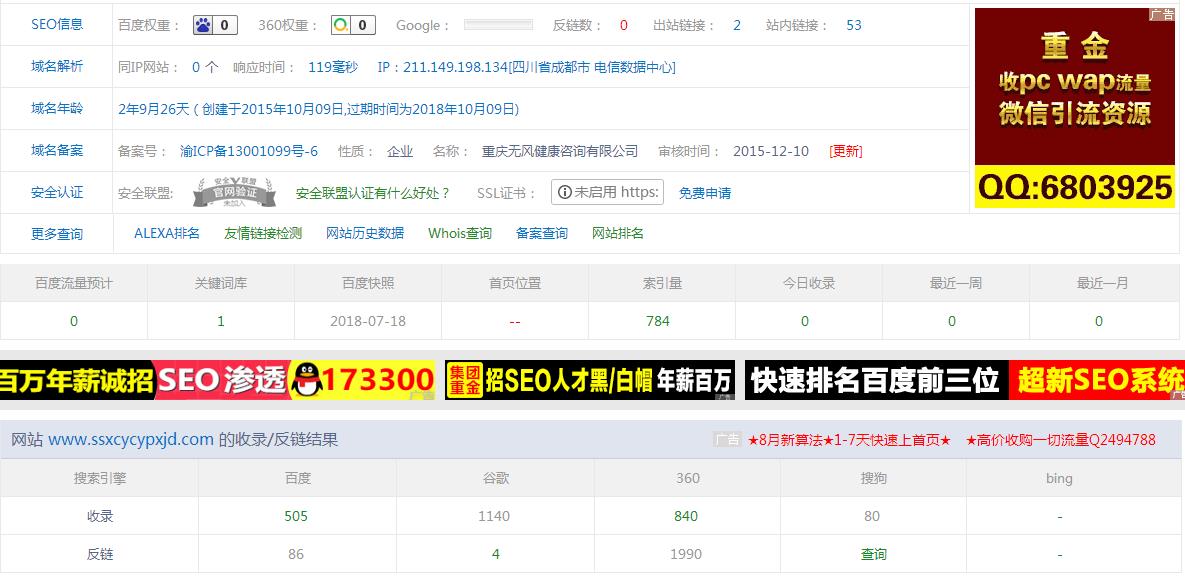Click the 广告 tag on top-right ad
This screenshot has height=580, width=1185.
click(x=1162, y=14)
